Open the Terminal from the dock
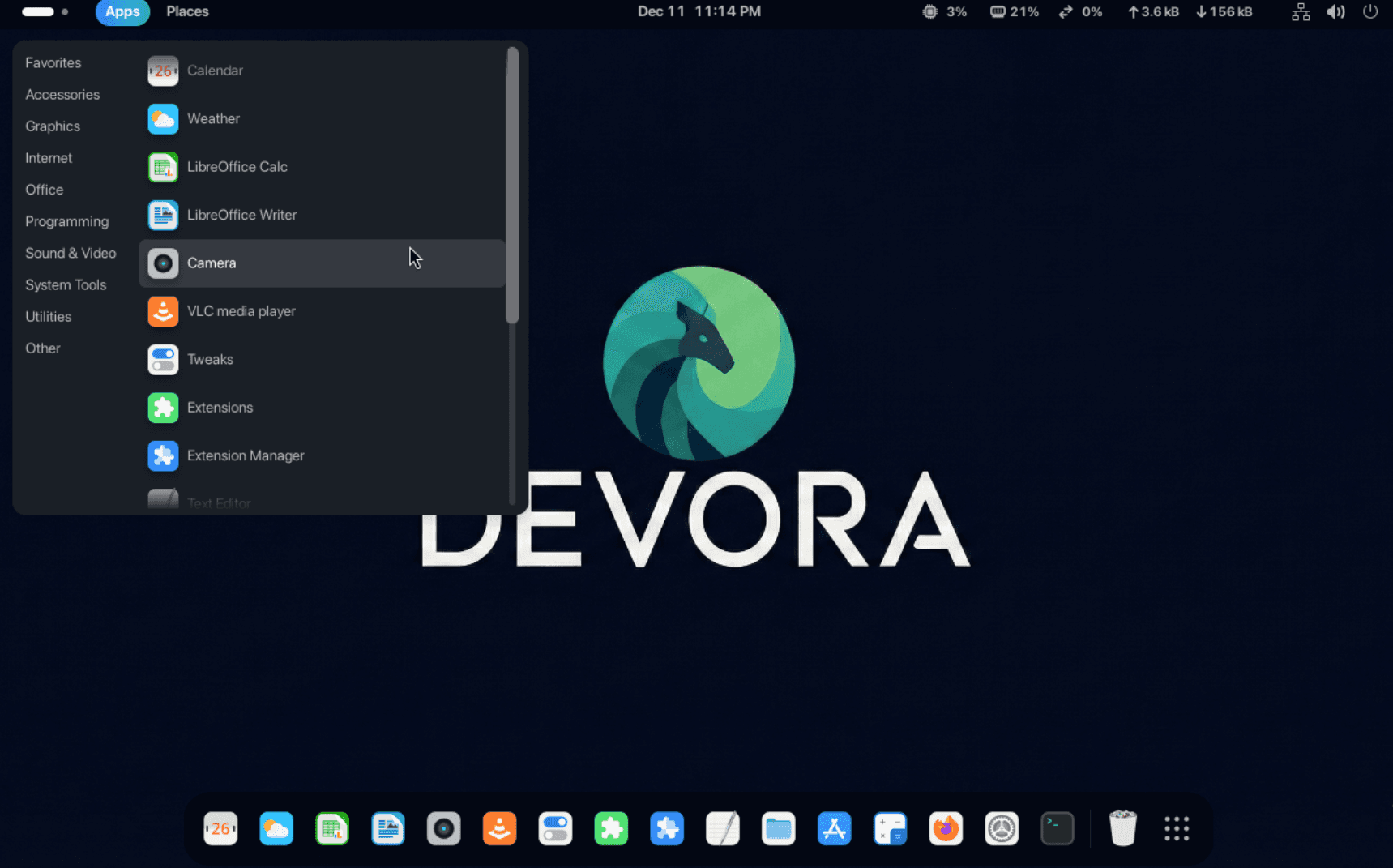Screen dimensions: 1393x868 pyautogui.click(x=1058, y=828)
